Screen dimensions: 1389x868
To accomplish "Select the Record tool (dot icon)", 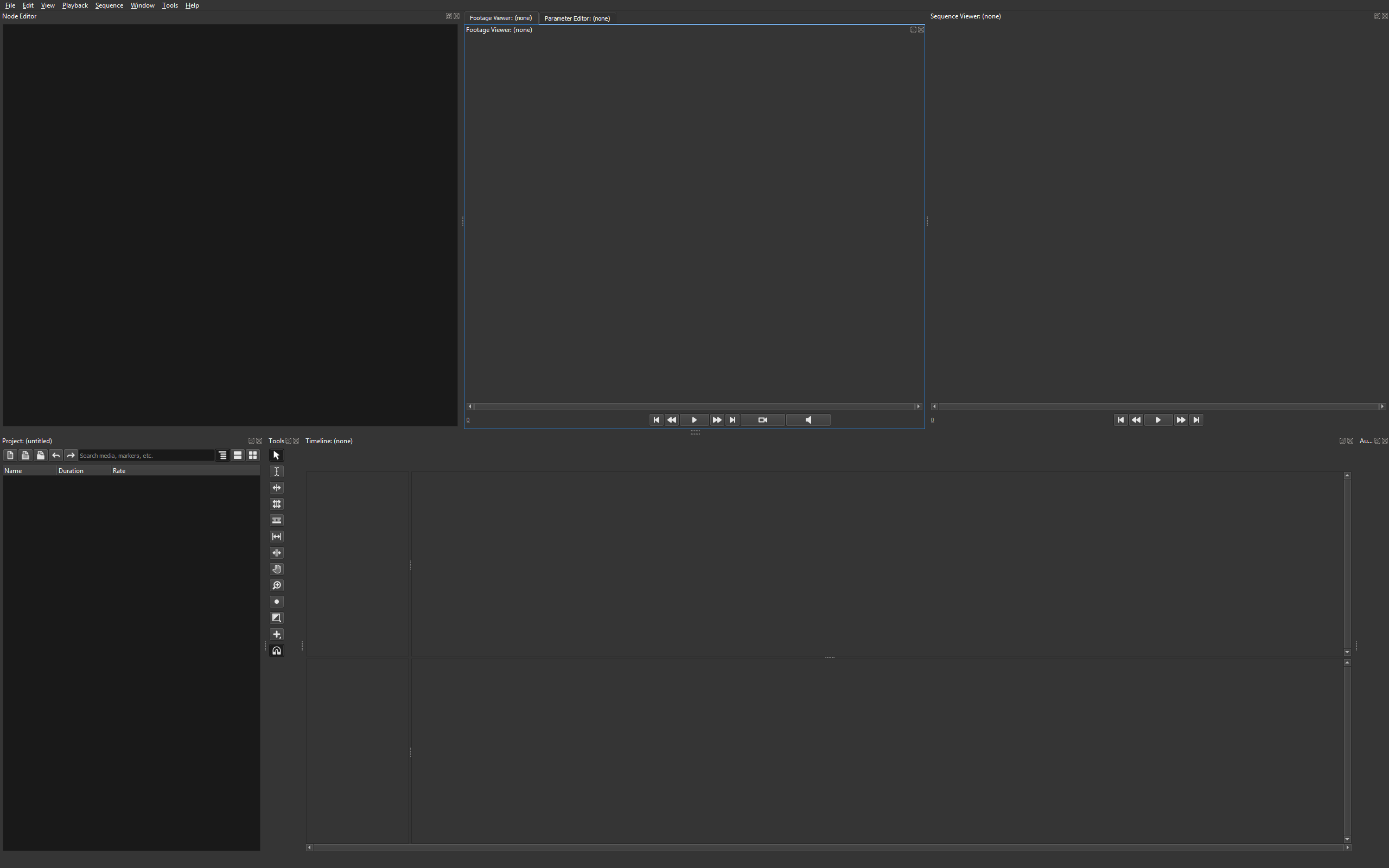I will click(x=276, y=602).
